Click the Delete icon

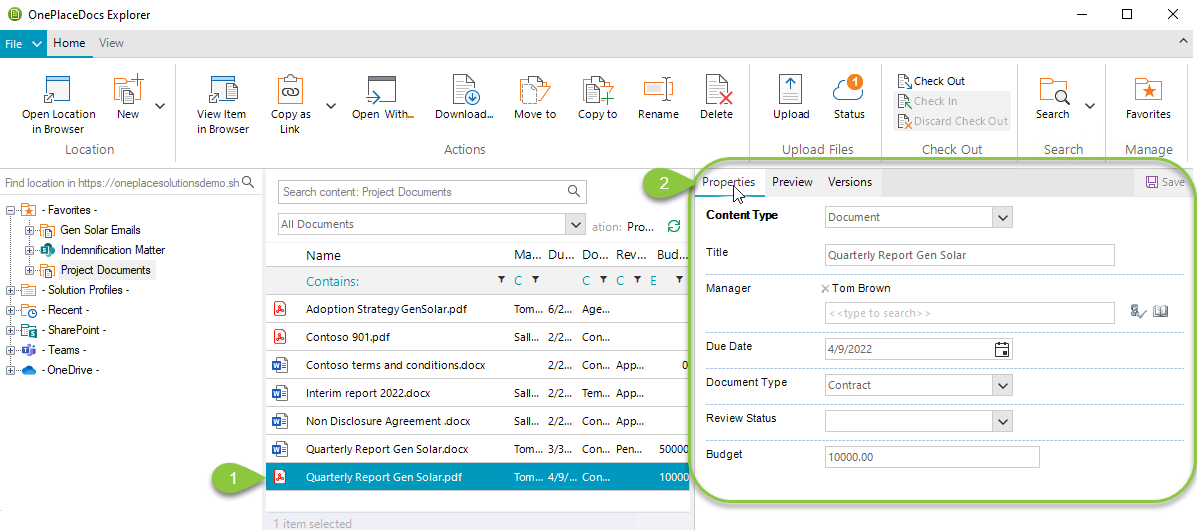coord(716,90)
